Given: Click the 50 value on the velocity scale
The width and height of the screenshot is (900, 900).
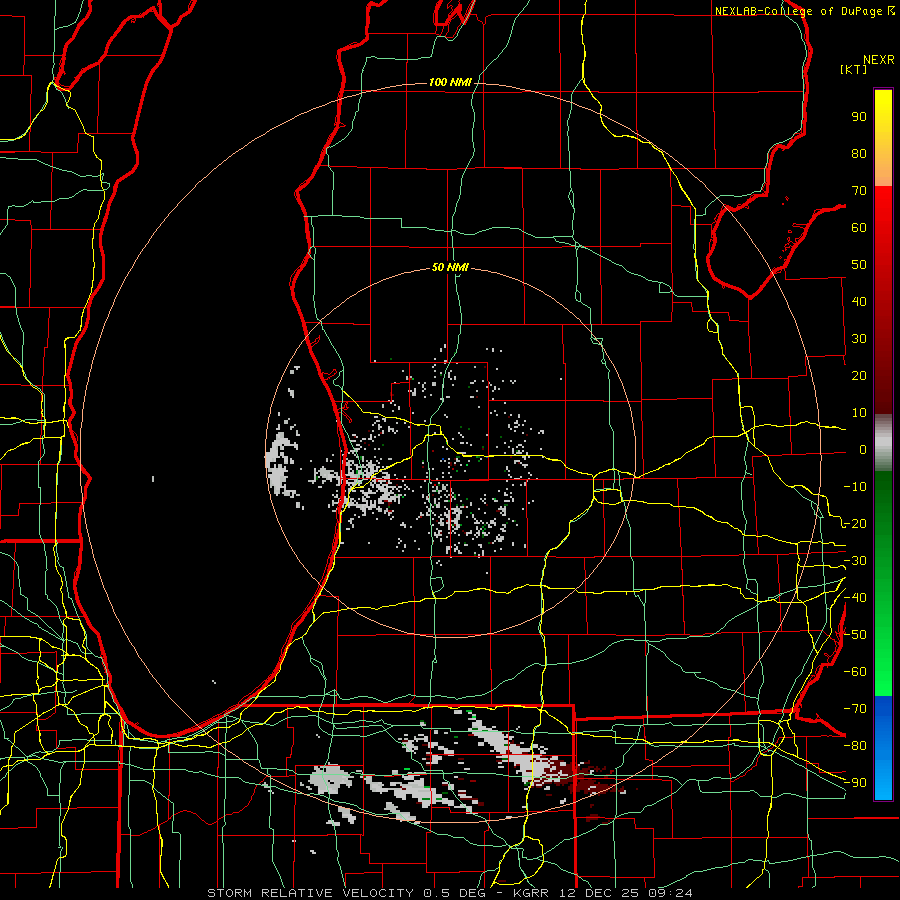Looking at the screenshot, I should (x=859, y=265).
